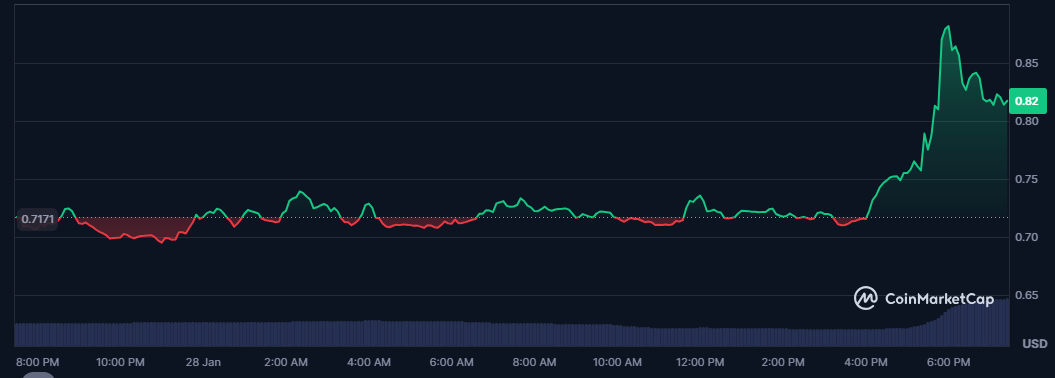Click the 8:00 AM time label
This screenshot has width=1055, height=378.
click(534, 363)
